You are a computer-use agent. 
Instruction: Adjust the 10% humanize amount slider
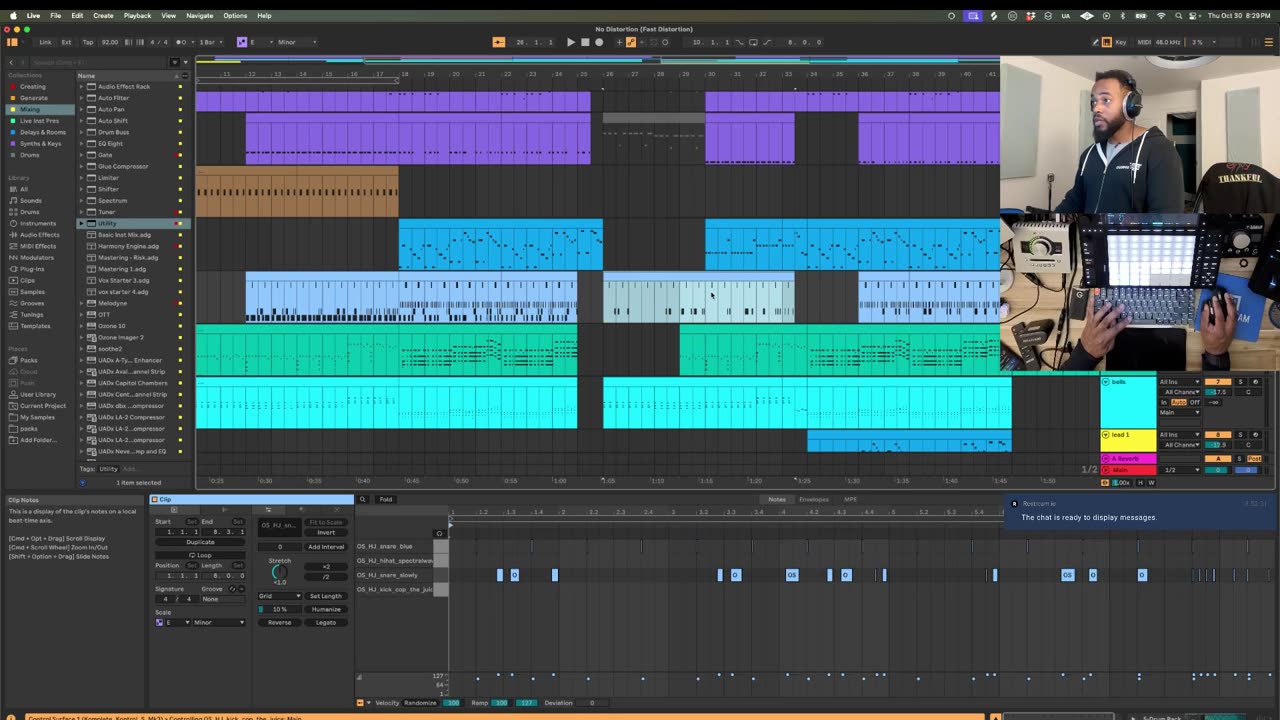point(279,609)
